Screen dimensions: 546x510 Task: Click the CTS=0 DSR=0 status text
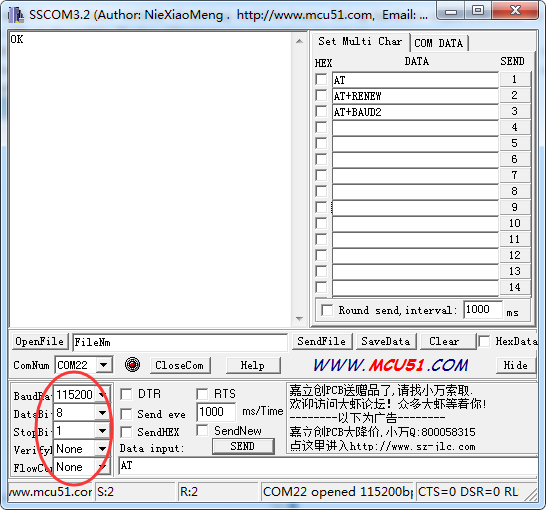(x=468, y=492)
